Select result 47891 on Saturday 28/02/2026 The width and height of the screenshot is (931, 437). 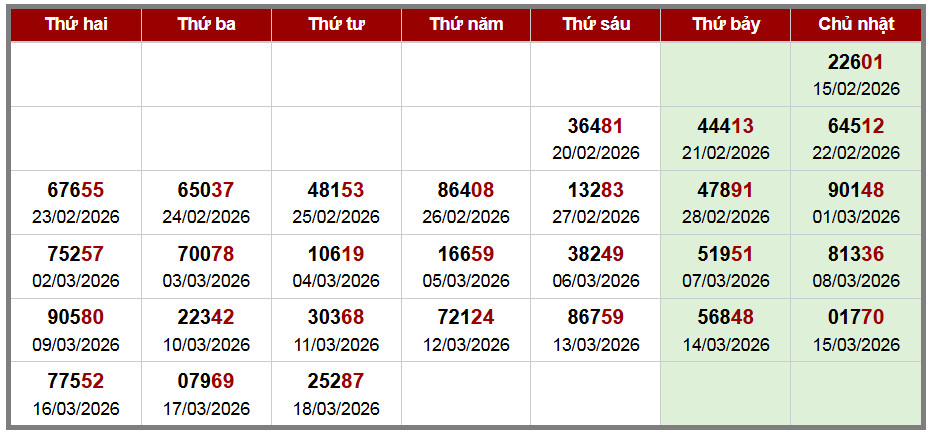point(726,190)
